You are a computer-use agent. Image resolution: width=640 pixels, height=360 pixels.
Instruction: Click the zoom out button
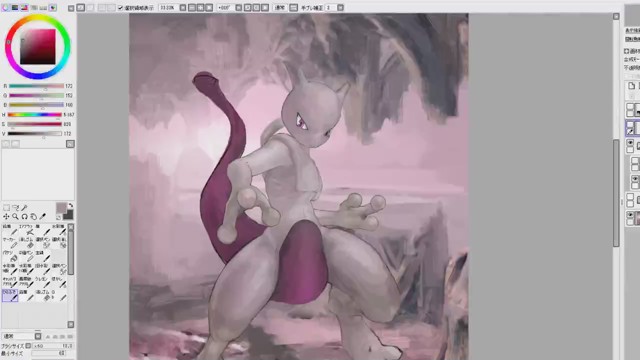(x=192, y=8)
